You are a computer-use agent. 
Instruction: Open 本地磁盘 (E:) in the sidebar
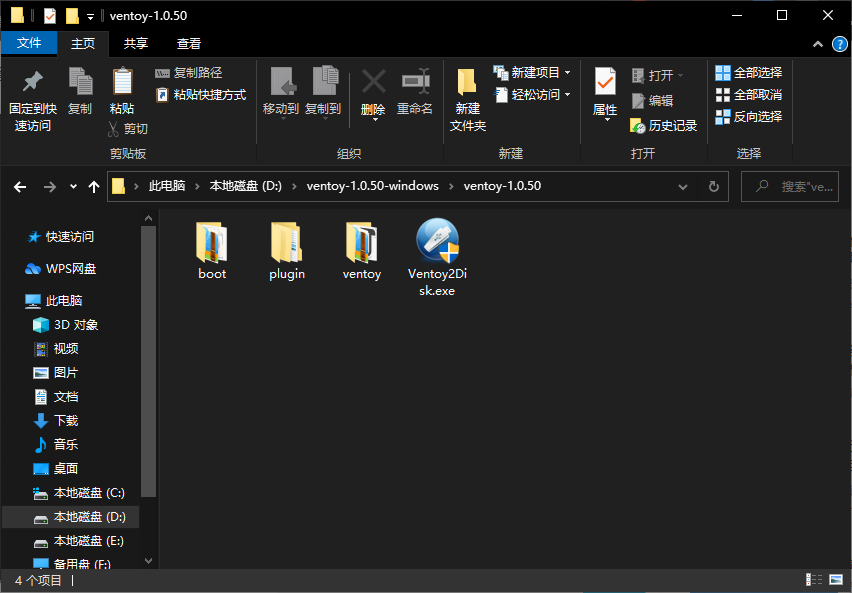pyautogui.click(x=79, y=541)
